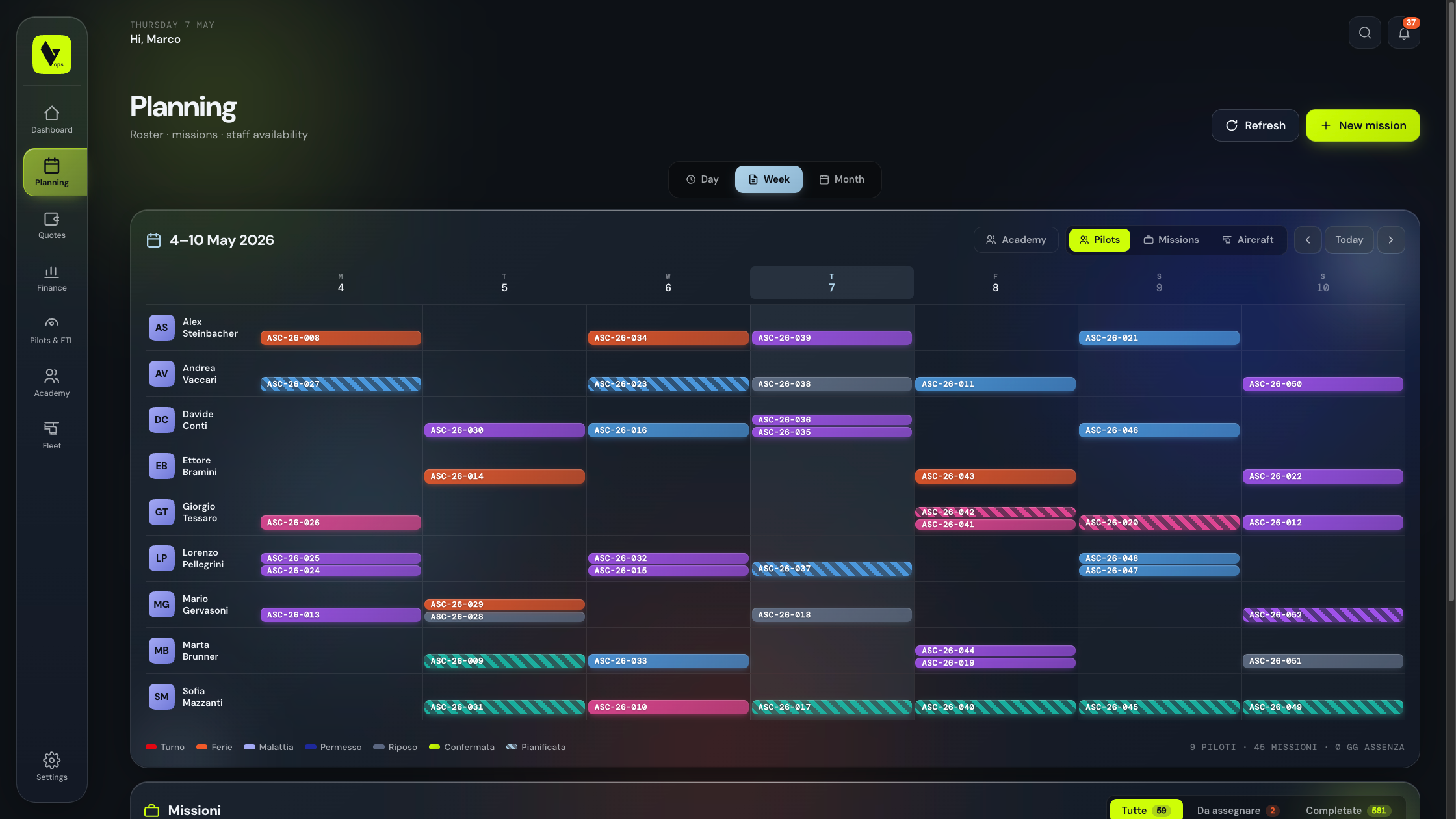The height and width of the screenshot is (819, 1456).
Task: Click the AS avatar of Alex Steinbacher
Action: click(162, 328)
